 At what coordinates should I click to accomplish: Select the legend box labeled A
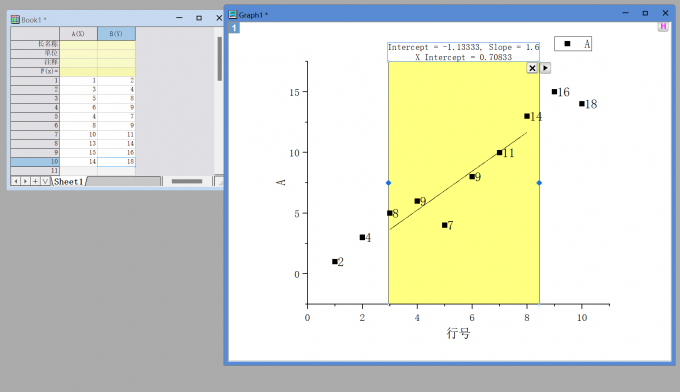click(573, 44)
